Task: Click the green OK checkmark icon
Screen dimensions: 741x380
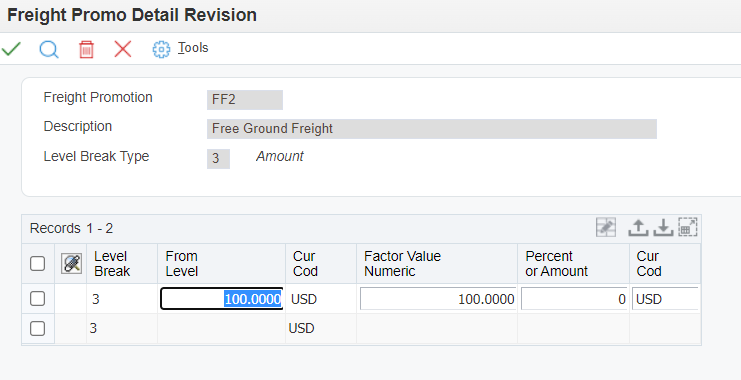Action: click(11, 49)
